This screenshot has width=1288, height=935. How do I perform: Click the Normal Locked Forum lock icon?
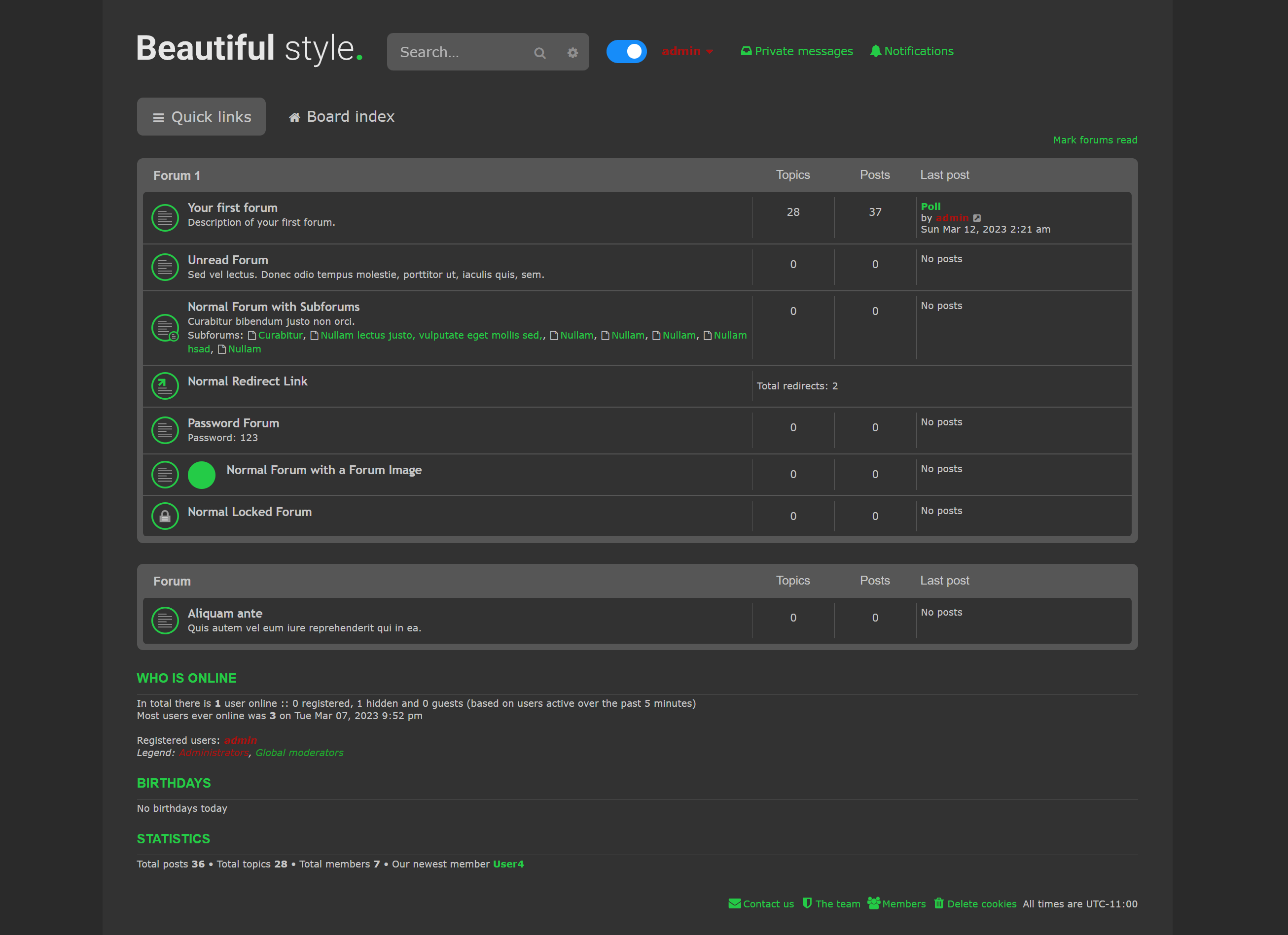165,516
